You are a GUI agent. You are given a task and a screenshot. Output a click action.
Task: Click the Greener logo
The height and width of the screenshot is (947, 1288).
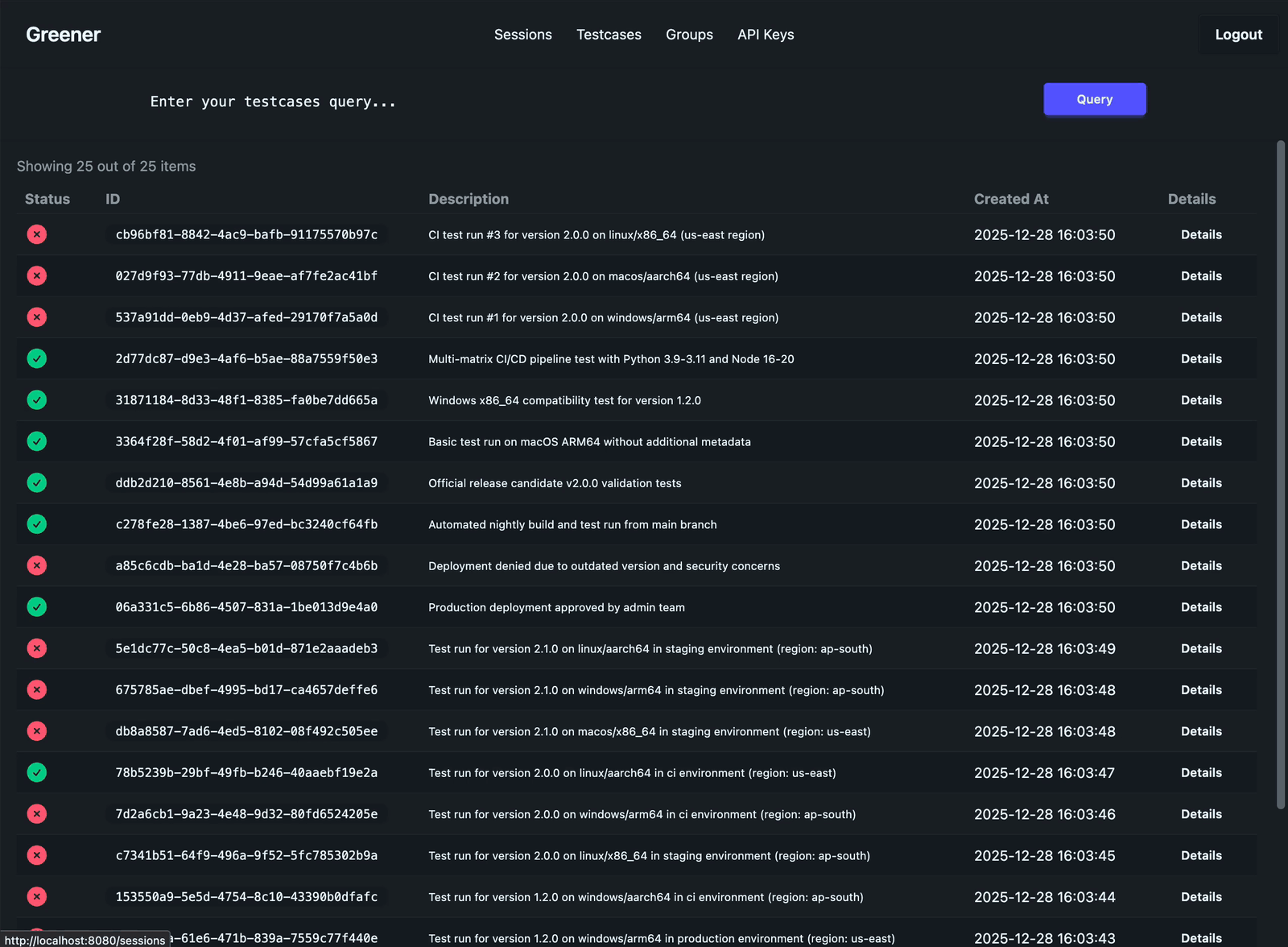(63, 35)
